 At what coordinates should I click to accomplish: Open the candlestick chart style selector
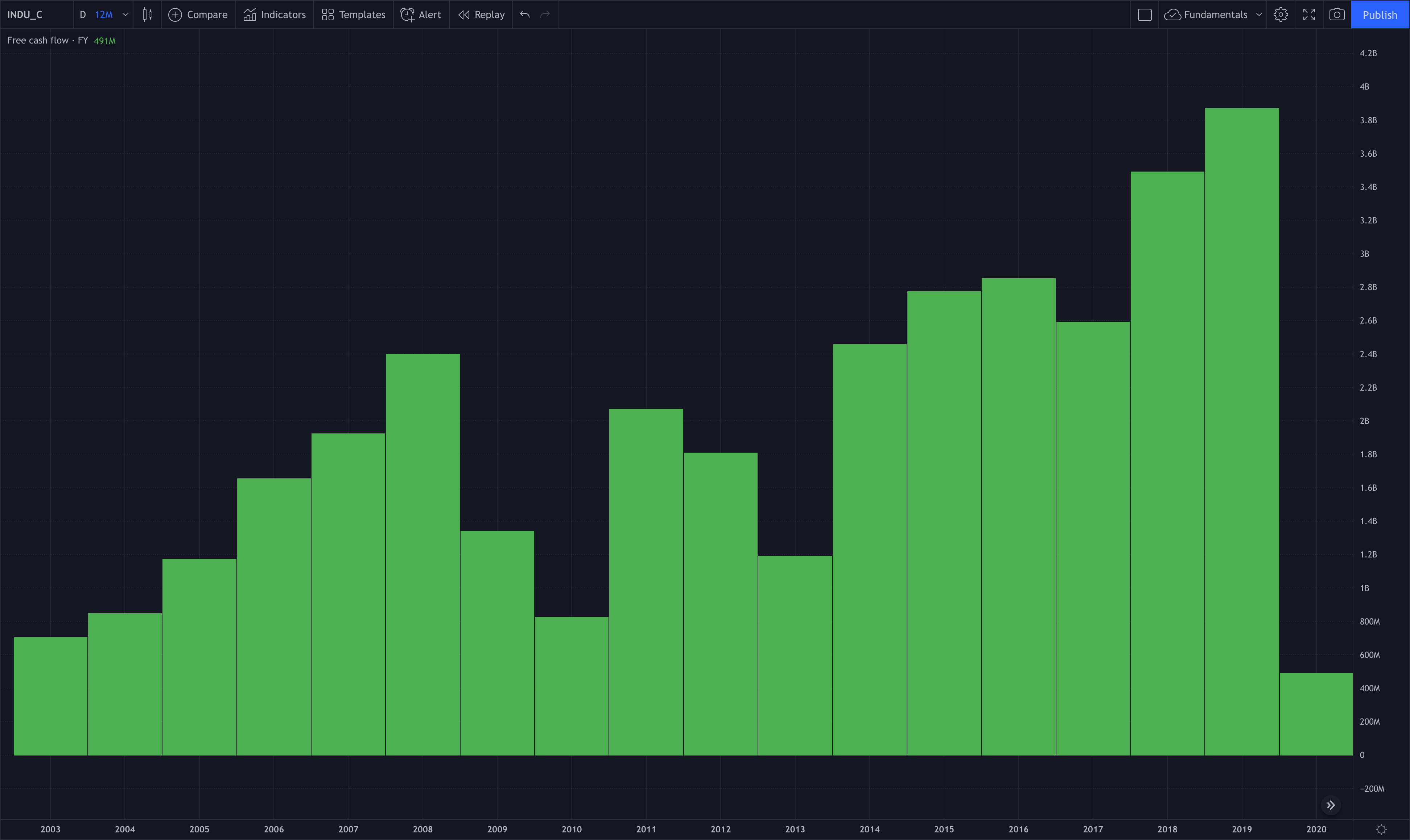point(147,15)
